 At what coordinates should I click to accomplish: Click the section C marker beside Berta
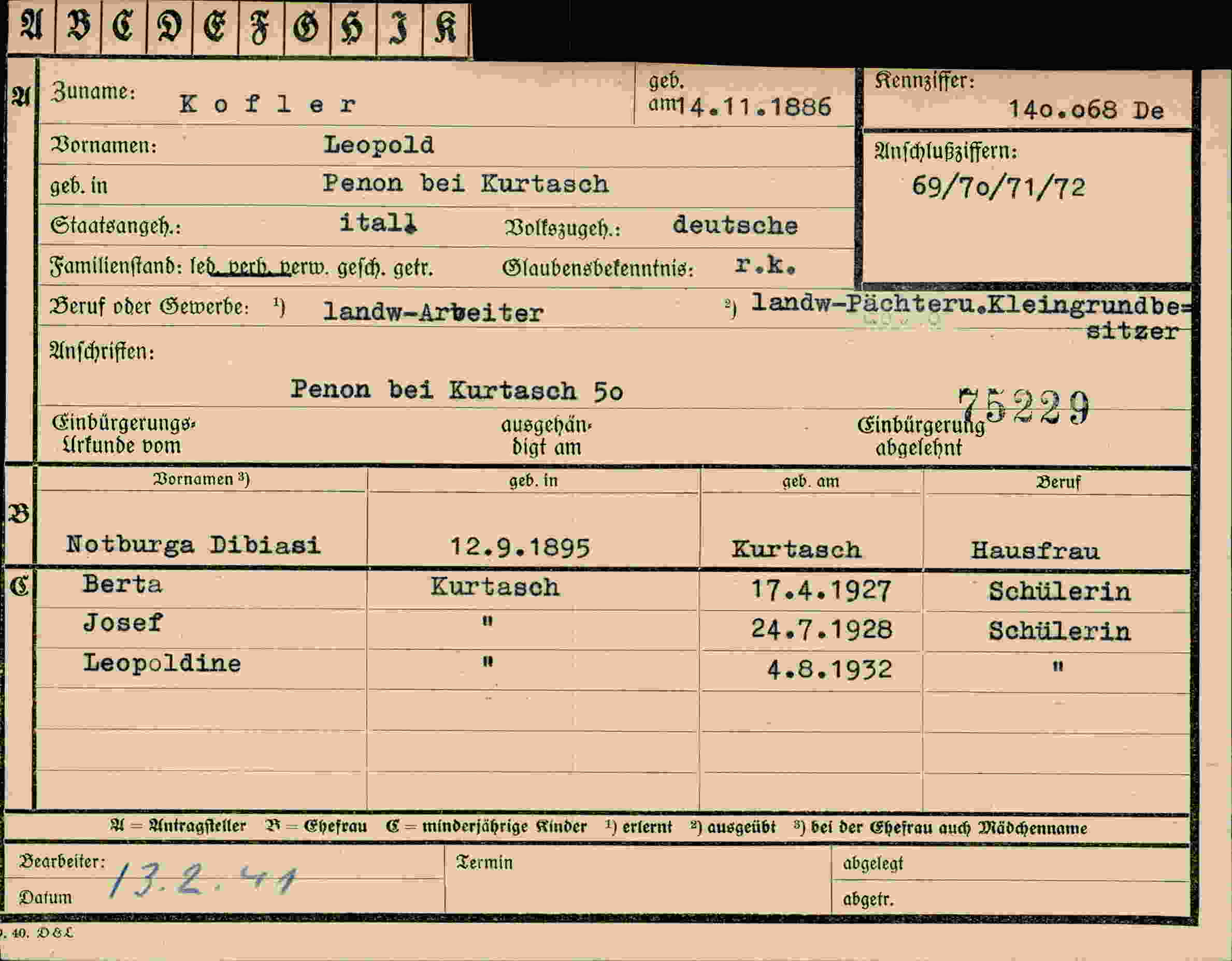(x=19, y=586)
